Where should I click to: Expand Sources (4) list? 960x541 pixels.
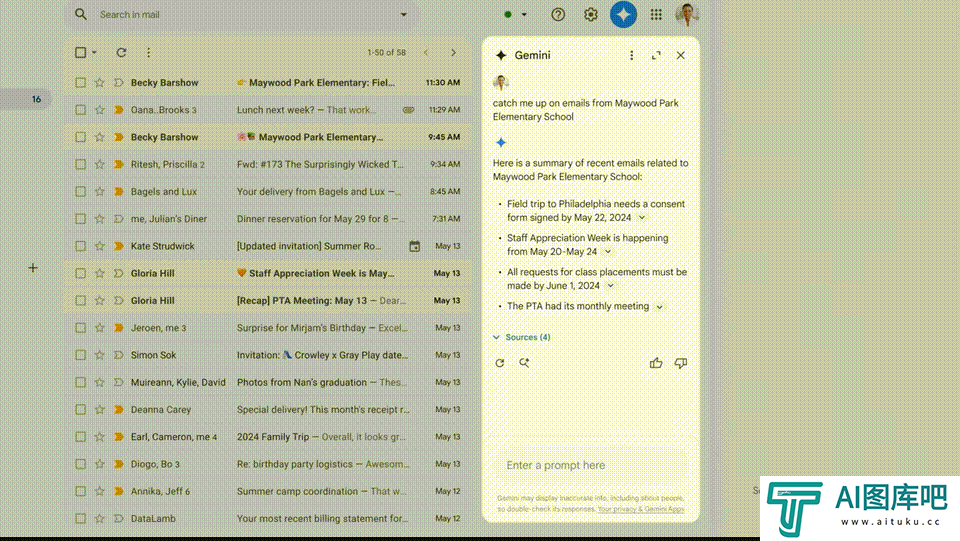point(522,337)
